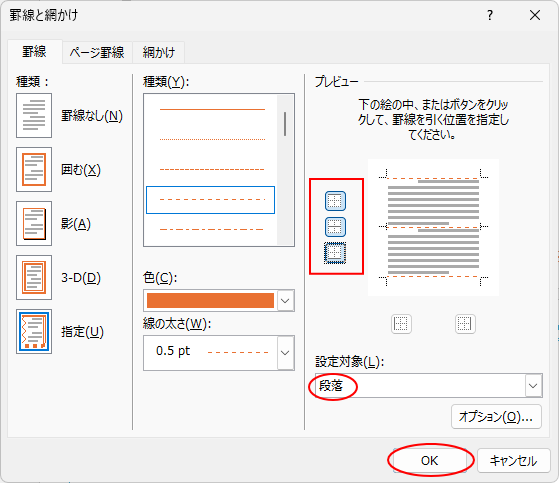Toggle the middle horizontal border button
Screen dimensions: 559x483
point(335,227)
